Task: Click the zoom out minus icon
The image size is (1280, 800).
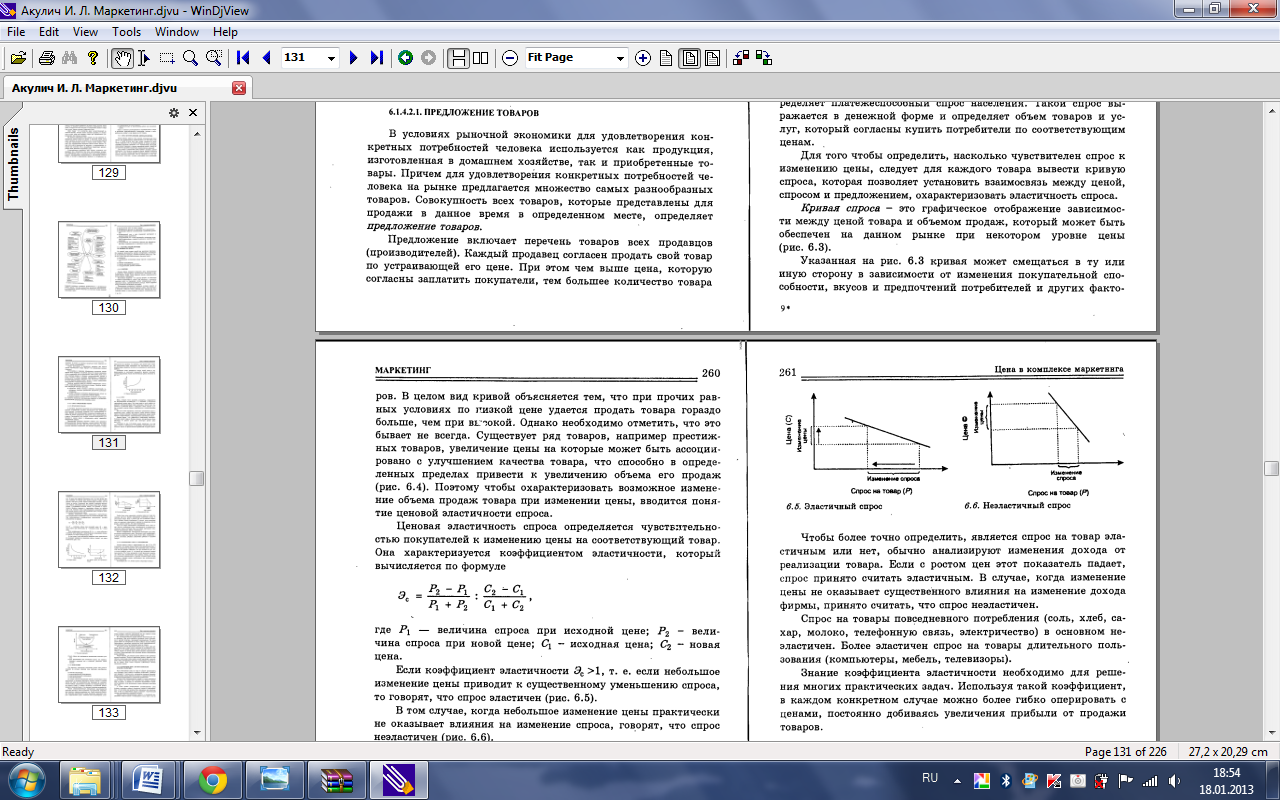Action: [510, 58]
